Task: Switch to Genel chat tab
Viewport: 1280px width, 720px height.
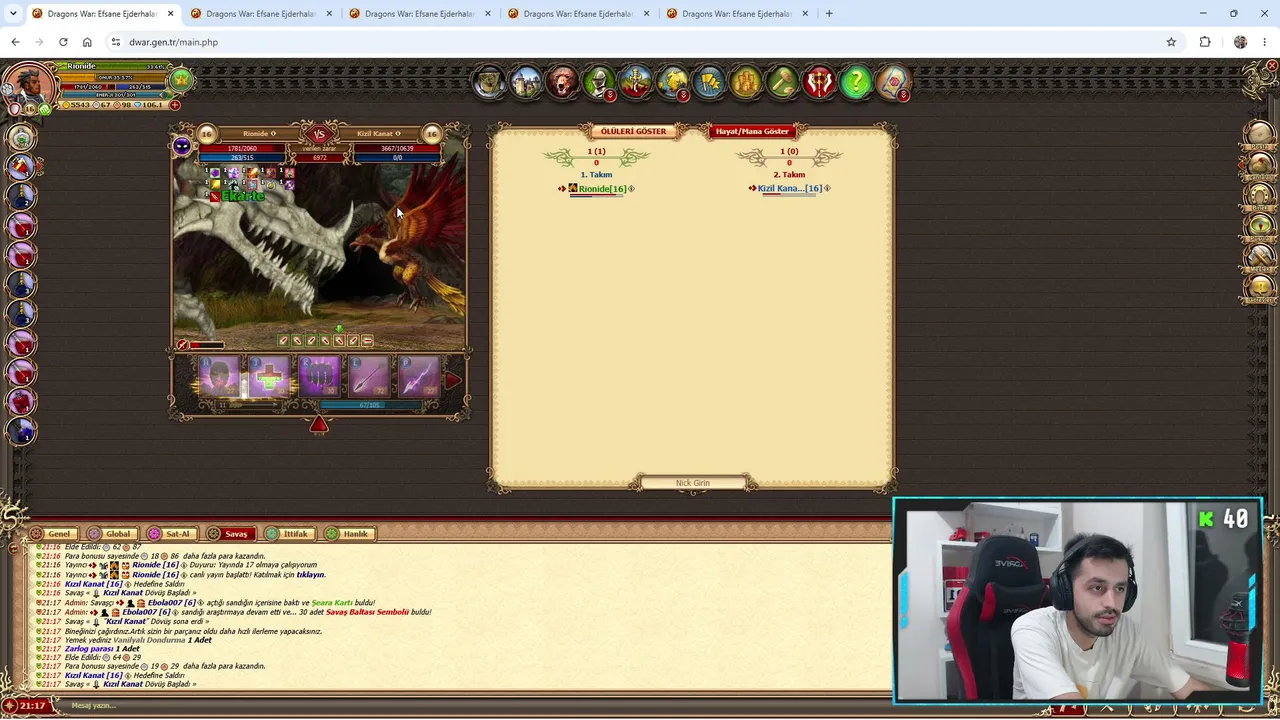Action: pyautogui.click(x=52, y=534)
